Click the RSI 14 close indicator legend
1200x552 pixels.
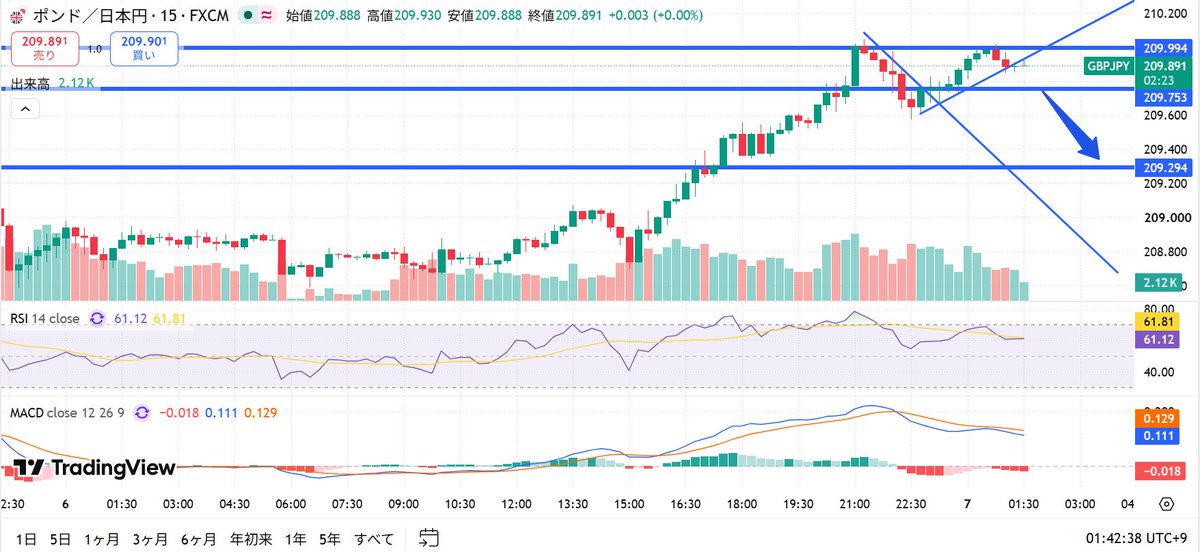[x=45, y=318]
